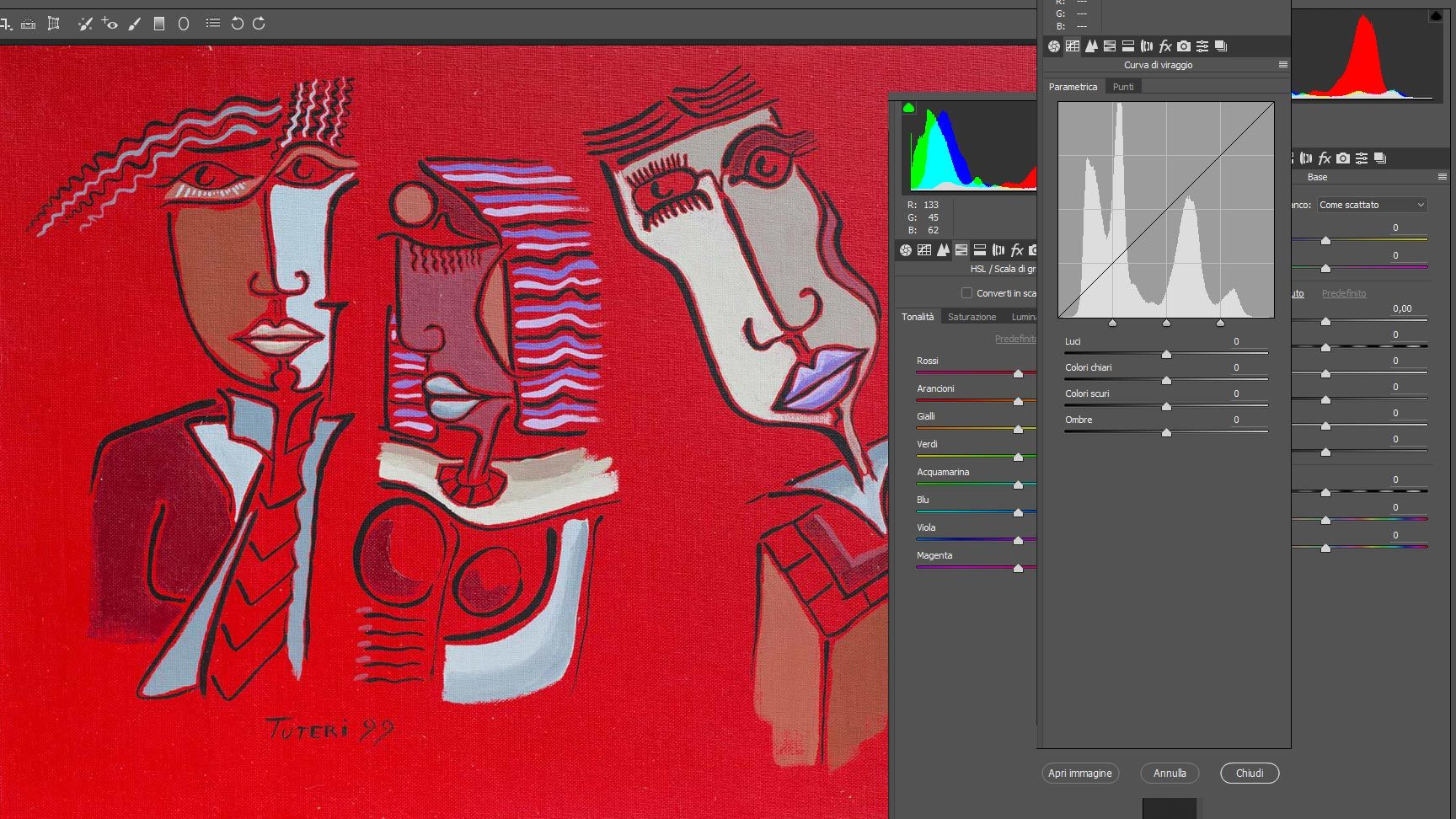Image resolution: width=1456 pixels, height=819 pixels.
Task: Select Tone Curve icon in Curva di viraggio window
Action: (x=1073, y=46)
